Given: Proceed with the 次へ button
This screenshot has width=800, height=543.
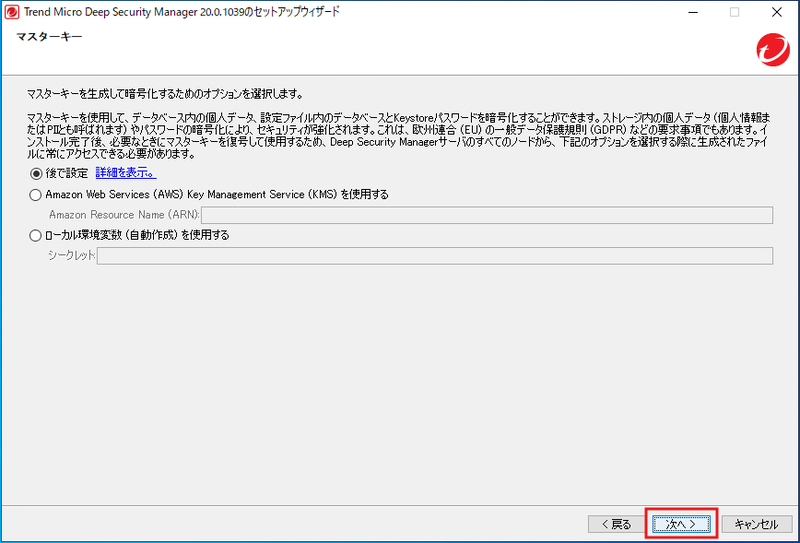Looking at the screenshot, I should [681, 524].
